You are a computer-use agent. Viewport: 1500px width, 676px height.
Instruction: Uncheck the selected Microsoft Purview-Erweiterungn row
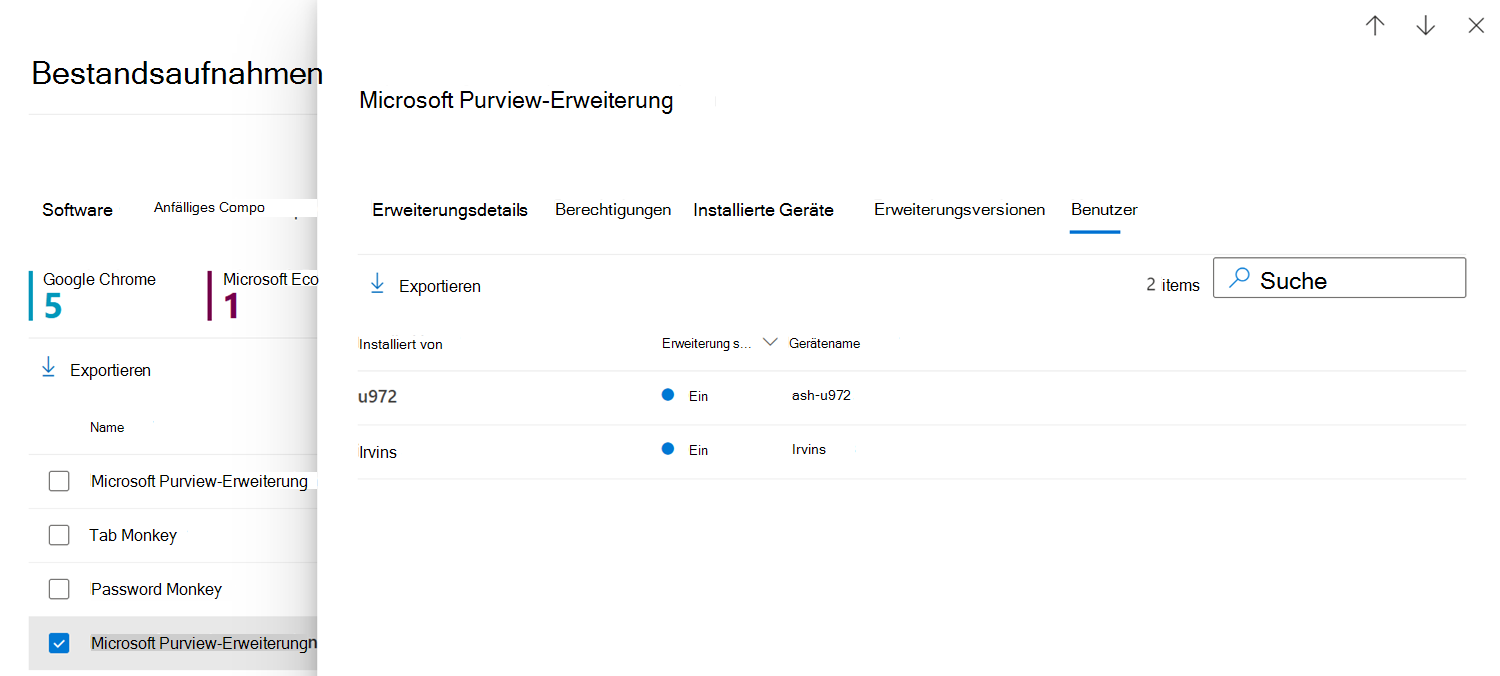[59, 643]
